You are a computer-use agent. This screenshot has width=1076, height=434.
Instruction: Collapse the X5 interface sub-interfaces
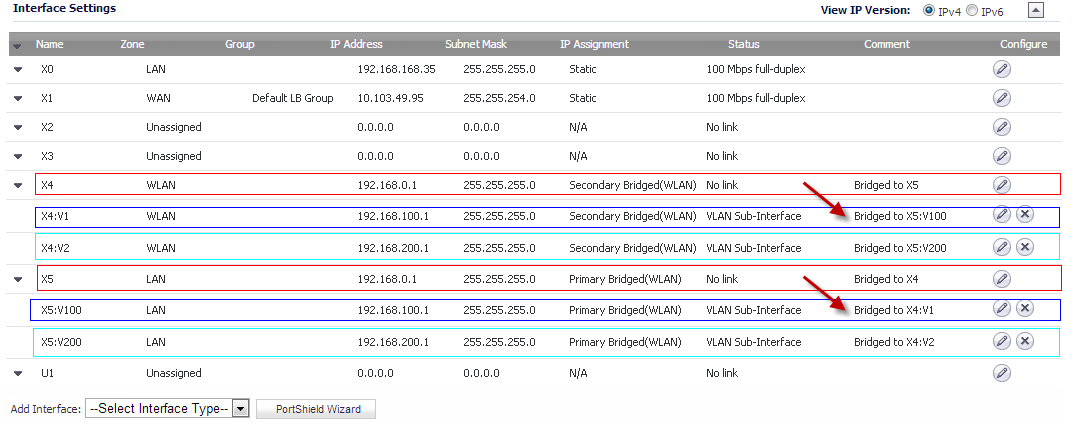pos(19,279)
